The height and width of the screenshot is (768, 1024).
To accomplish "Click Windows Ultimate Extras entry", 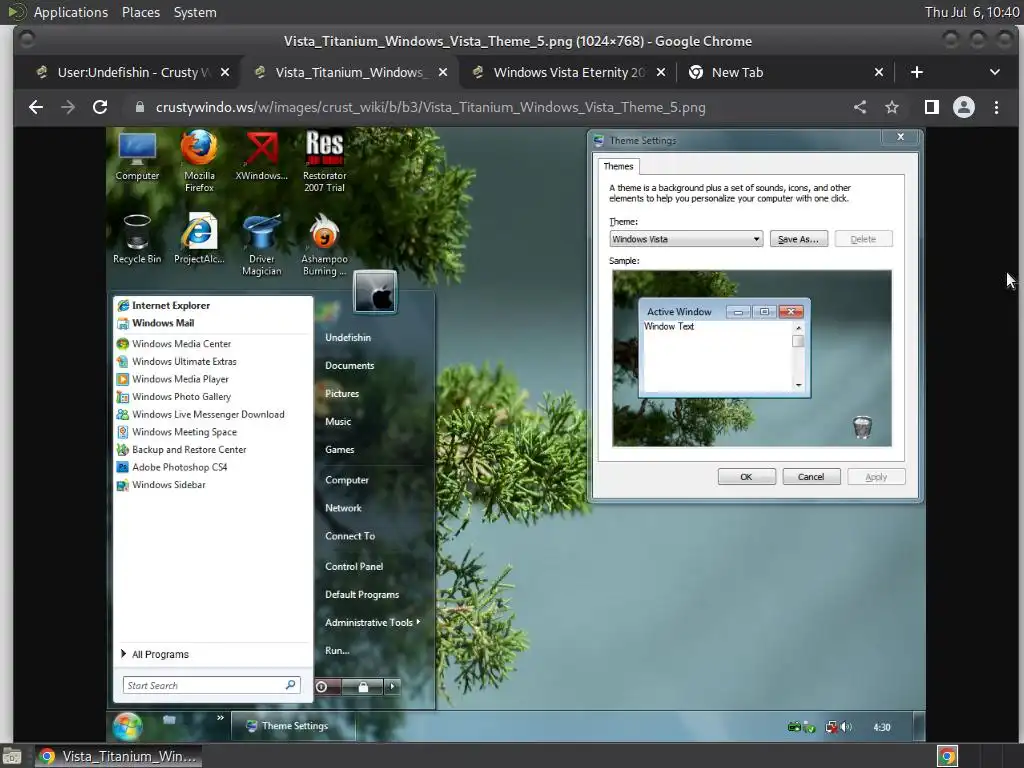I will (x=213, y=361).
